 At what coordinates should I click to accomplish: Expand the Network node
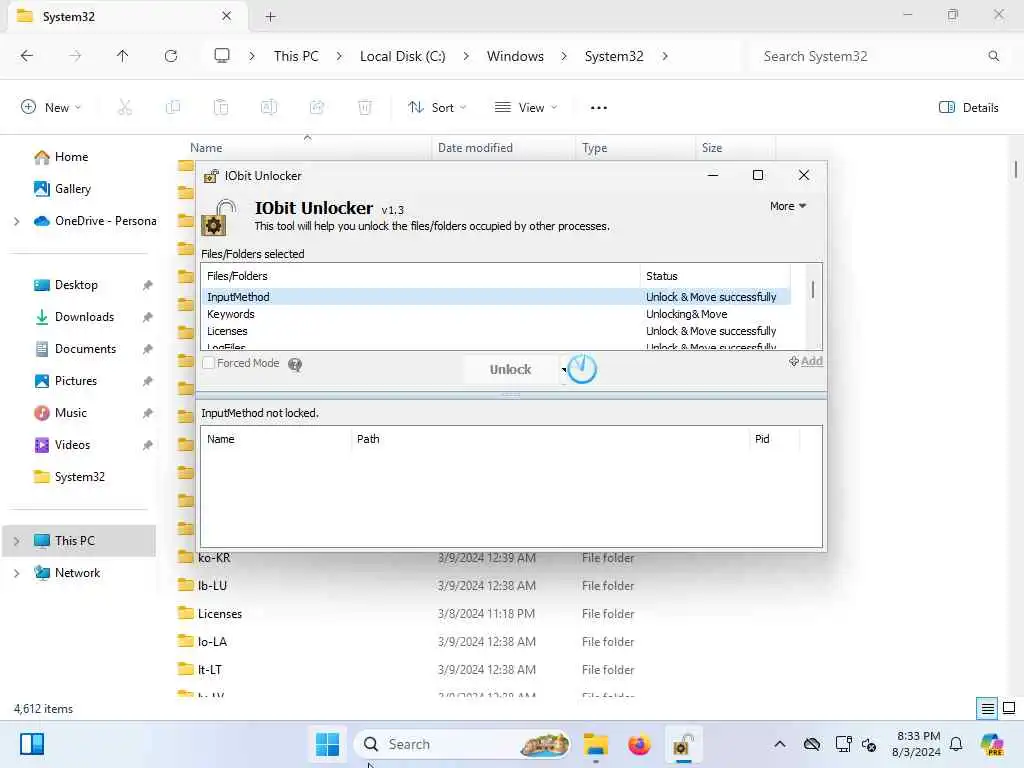click(x=17, y=573)
